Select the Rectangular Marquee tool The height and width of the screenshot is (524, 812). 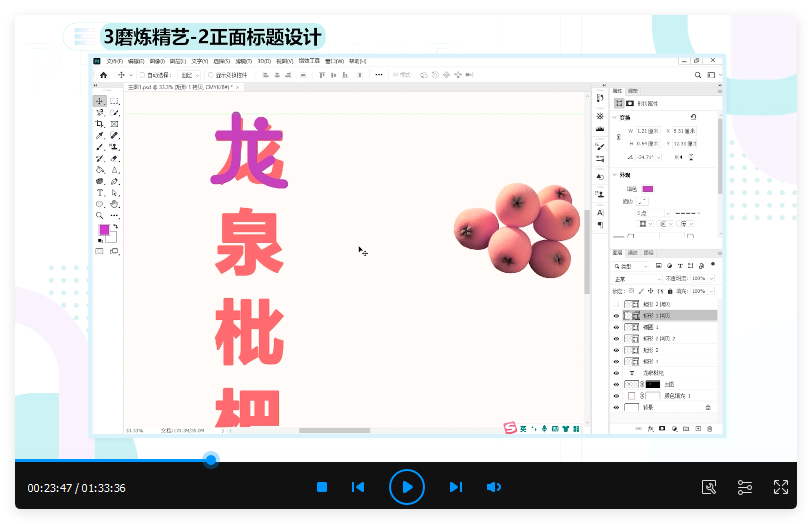click(x=115, y=101)
